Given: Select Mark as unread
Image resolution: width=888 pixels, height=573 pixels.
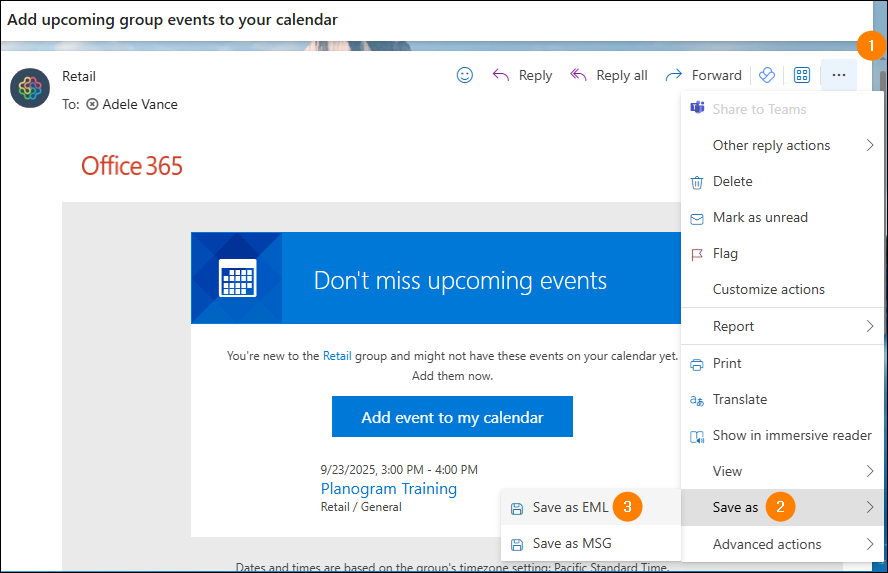Looking at the screenshot, I should (759, 217).
